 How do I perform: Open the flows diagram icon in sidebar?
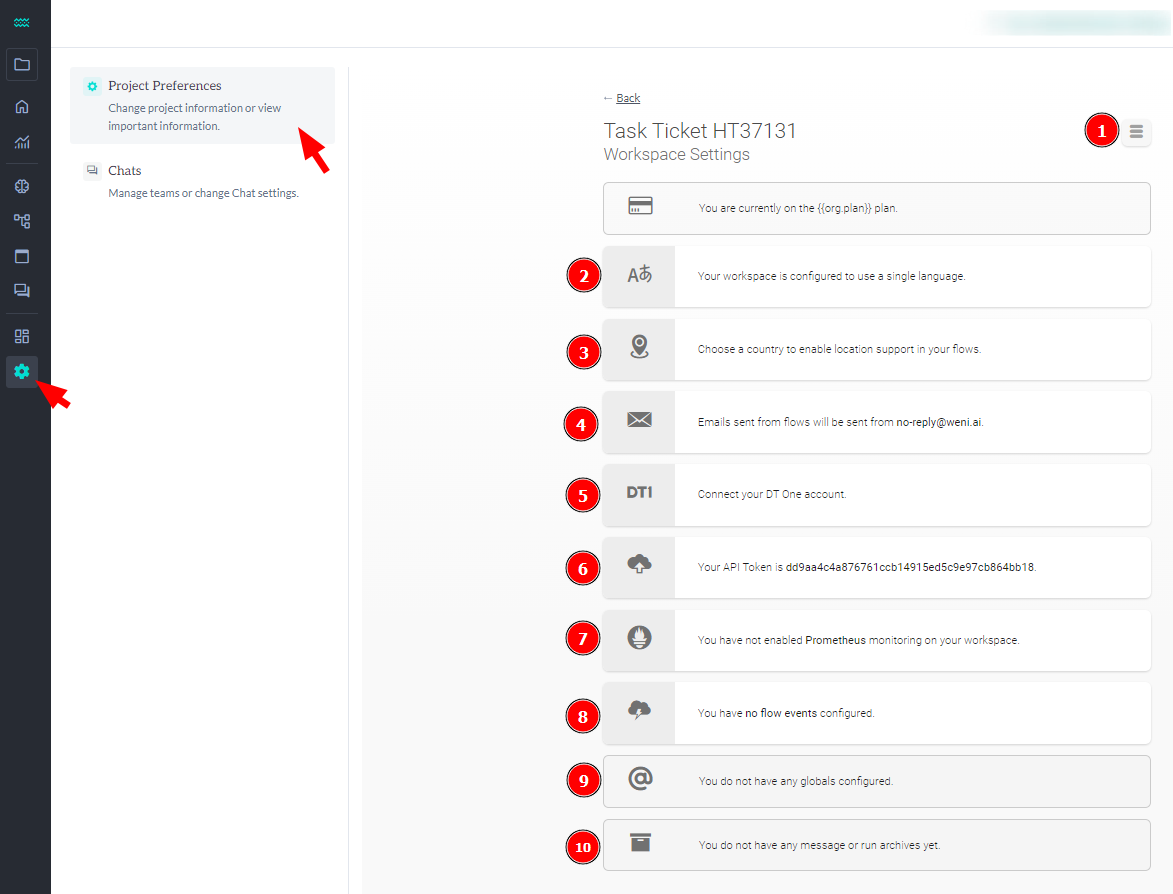point(22,221)
